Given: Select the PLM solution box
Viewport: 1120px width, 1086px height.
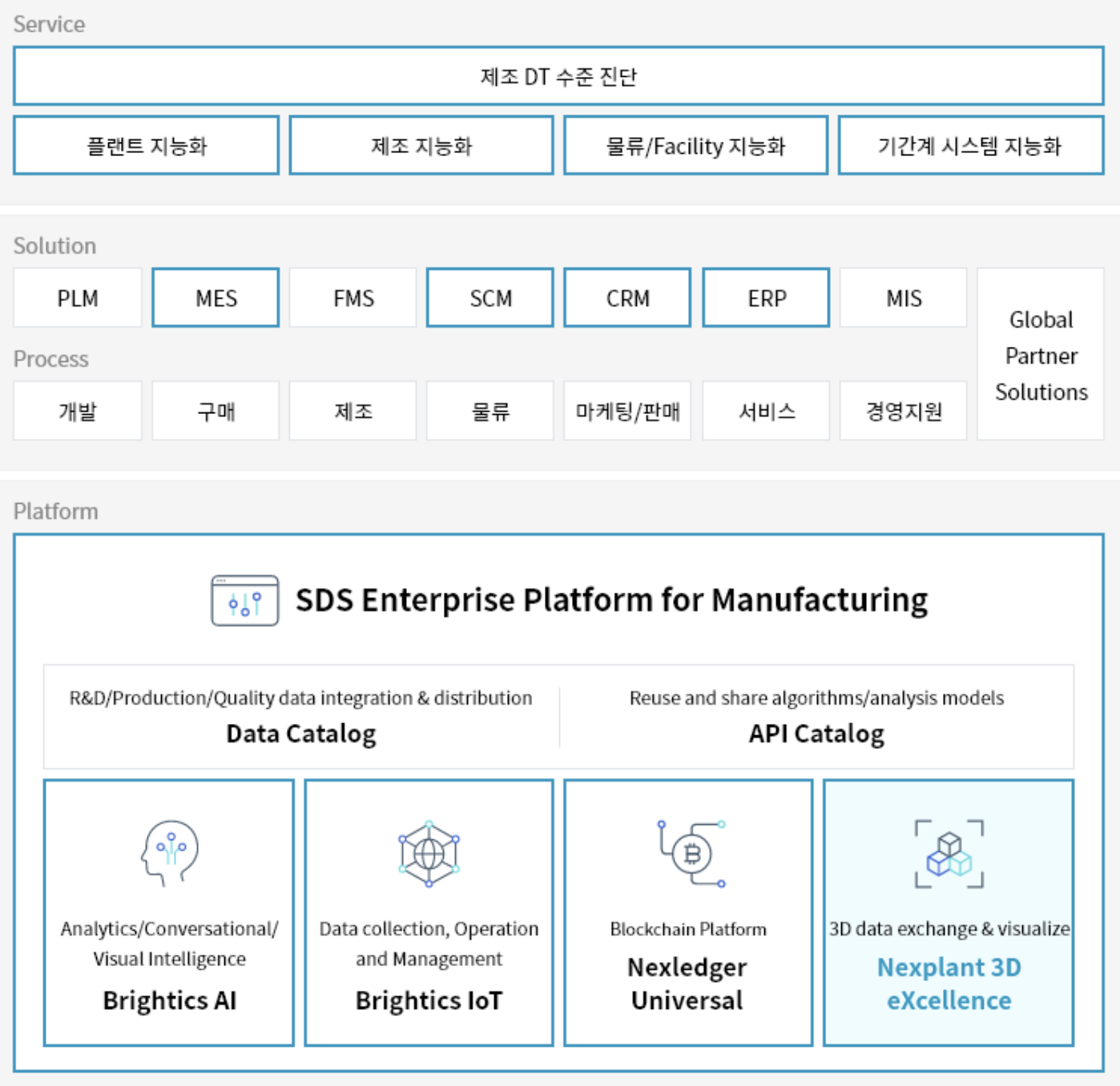Looking at the screenshot, I should pyautogui.click(x=78, y=298).
